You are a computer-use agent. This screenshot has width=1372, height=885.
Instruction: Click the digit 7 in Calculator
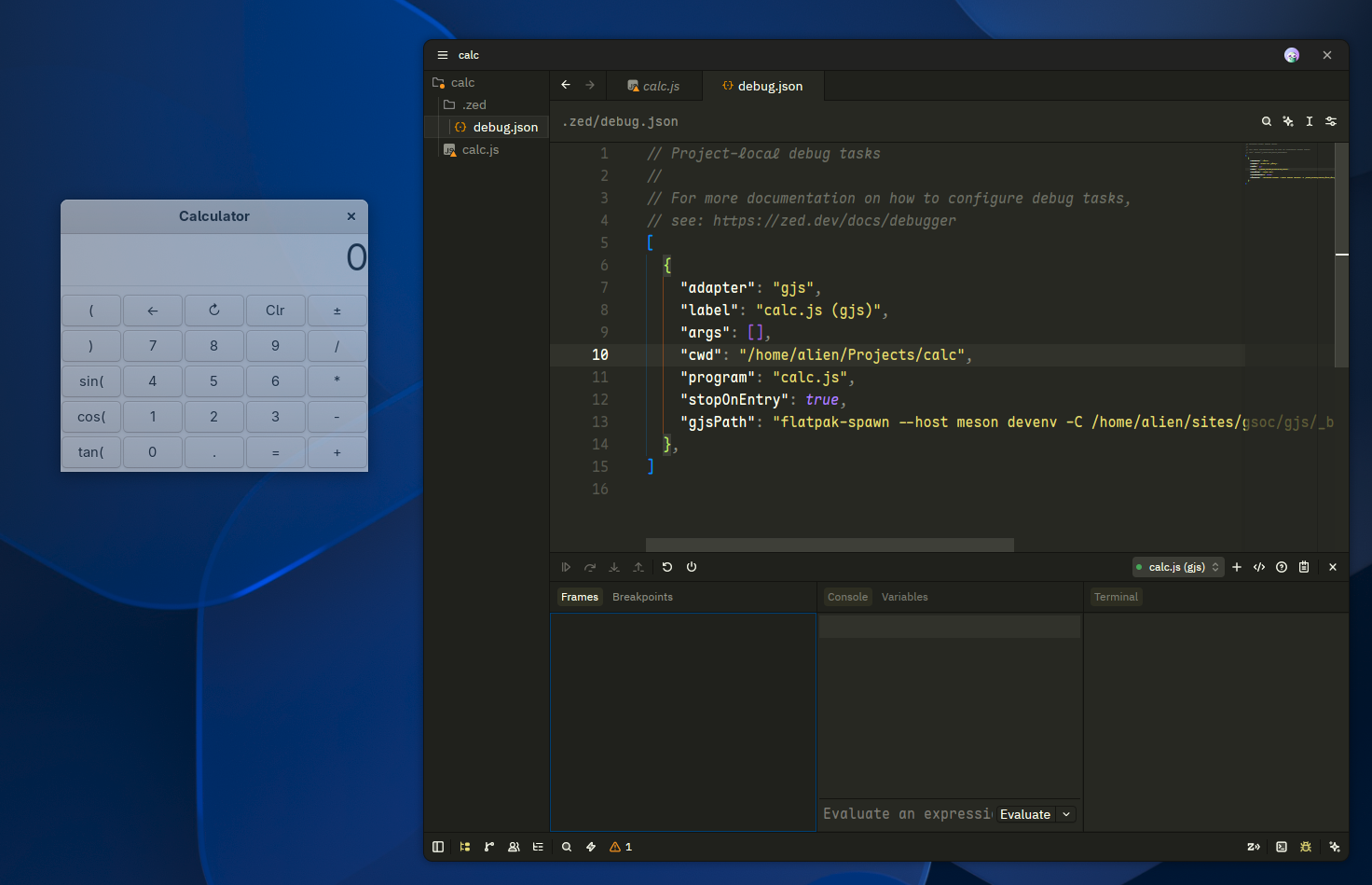point(153,346)
